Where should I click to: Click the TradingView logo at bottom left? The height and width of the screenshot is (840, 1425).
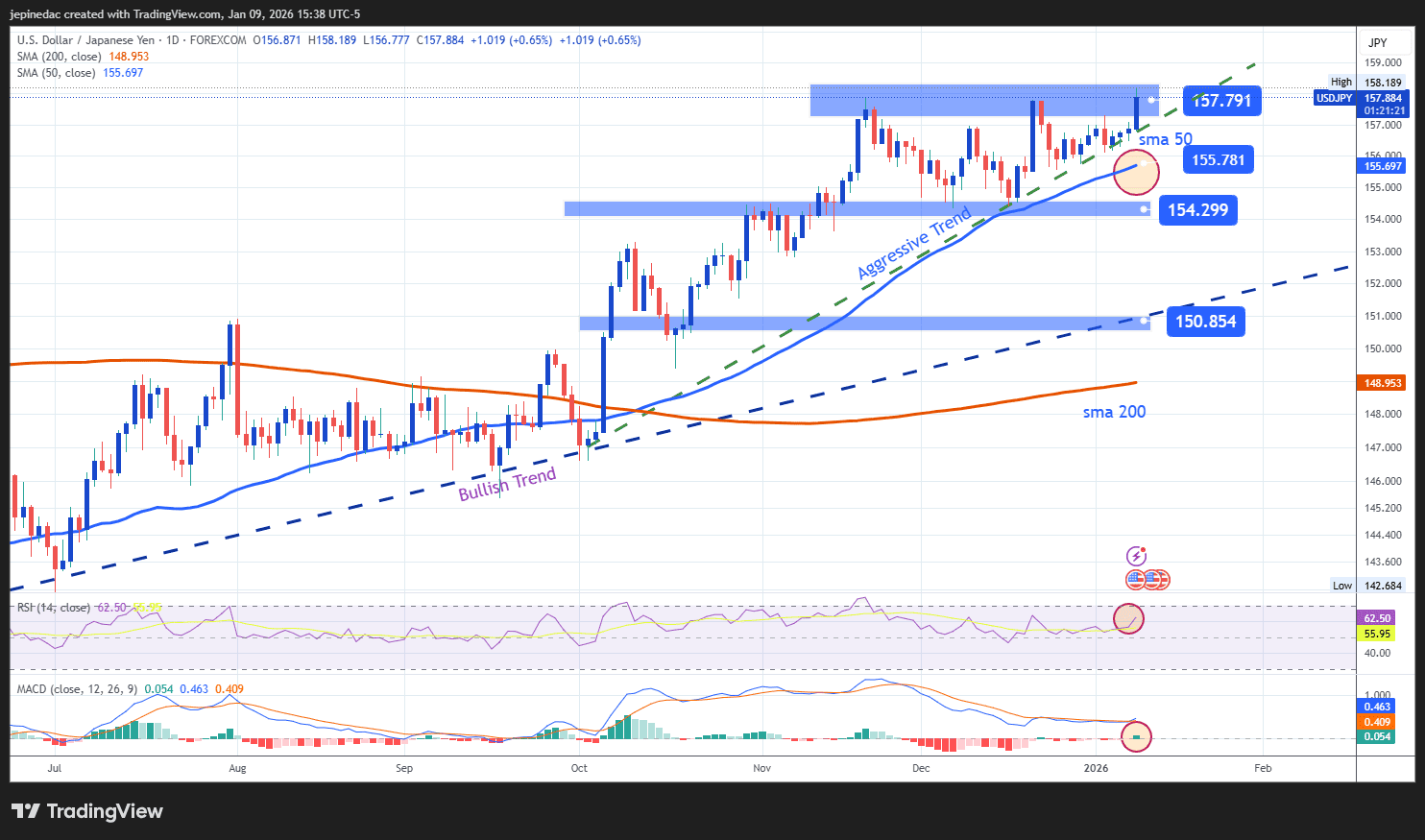tap(87, 811)
